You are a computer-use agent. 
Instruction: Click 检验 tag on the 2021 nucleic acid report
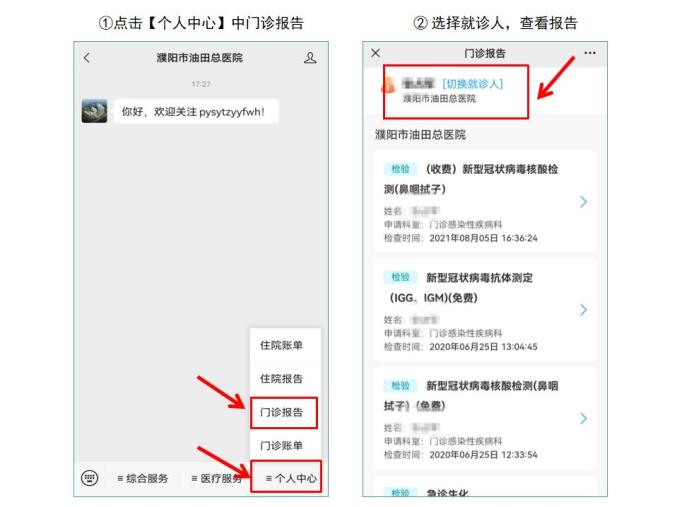click(400, 169)
